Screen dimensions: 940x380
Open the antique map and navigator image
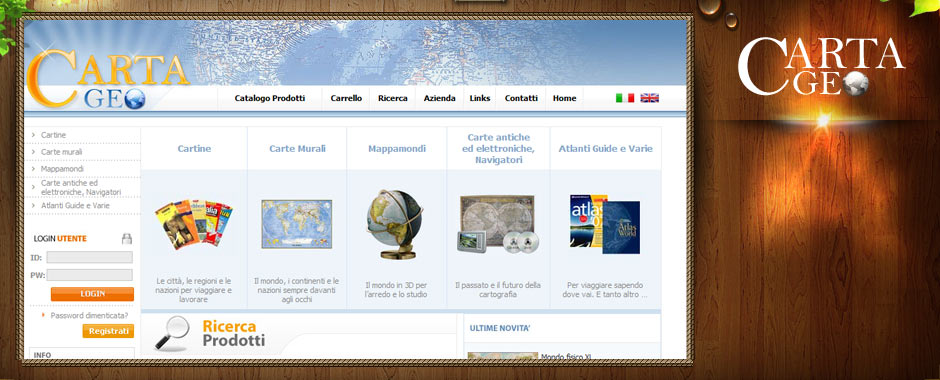click(x=497, y=224)
